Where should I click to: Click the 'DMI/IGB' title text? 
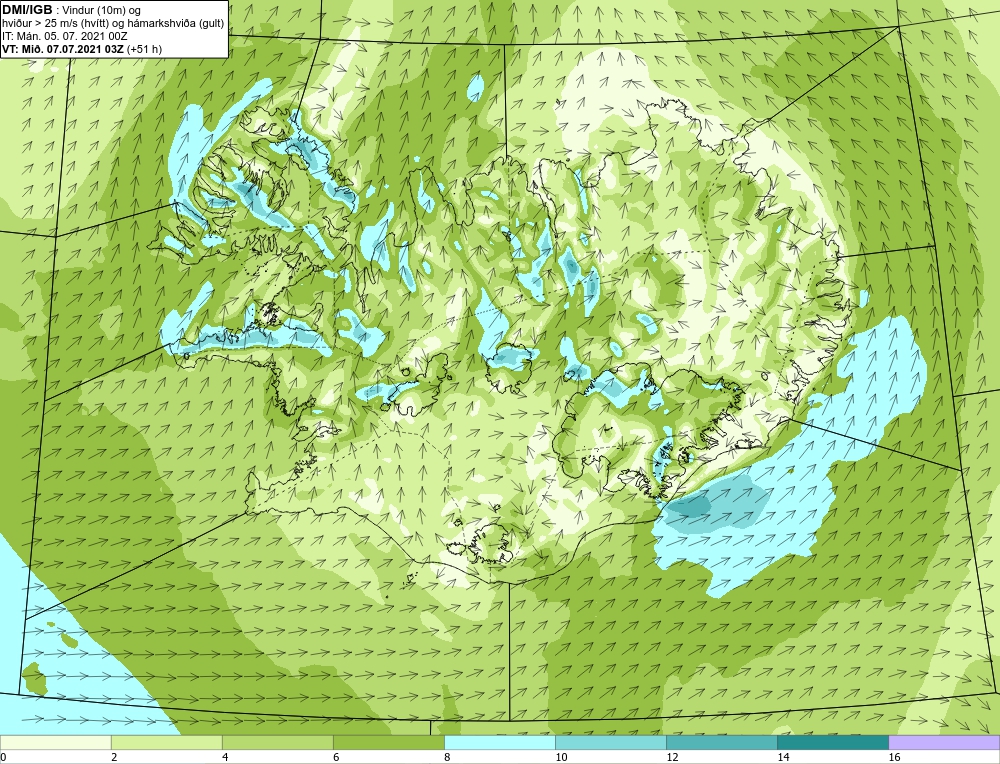(x=27, y=10)
